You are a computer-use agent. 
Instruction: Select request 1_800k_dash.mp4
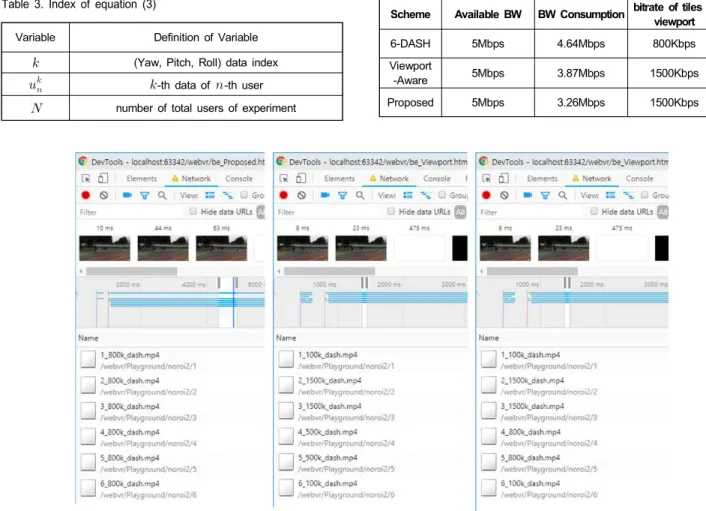pos(171,360)
